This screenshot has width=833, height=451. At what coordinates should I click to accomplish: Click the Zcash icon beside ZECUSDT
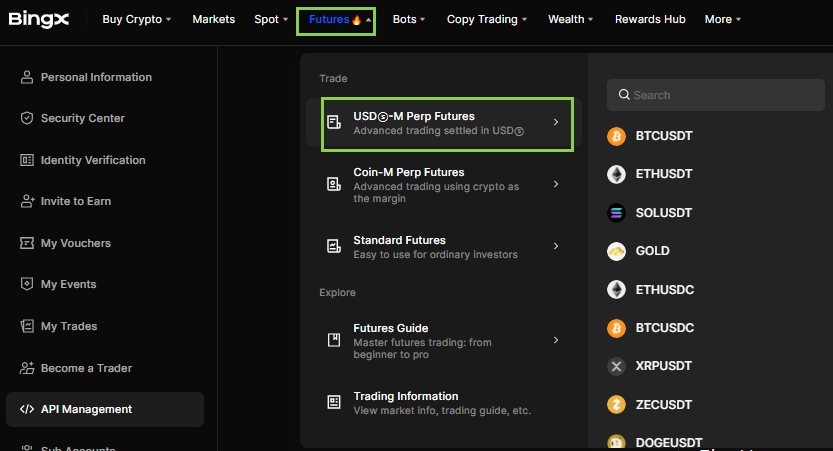click(616, 404)
